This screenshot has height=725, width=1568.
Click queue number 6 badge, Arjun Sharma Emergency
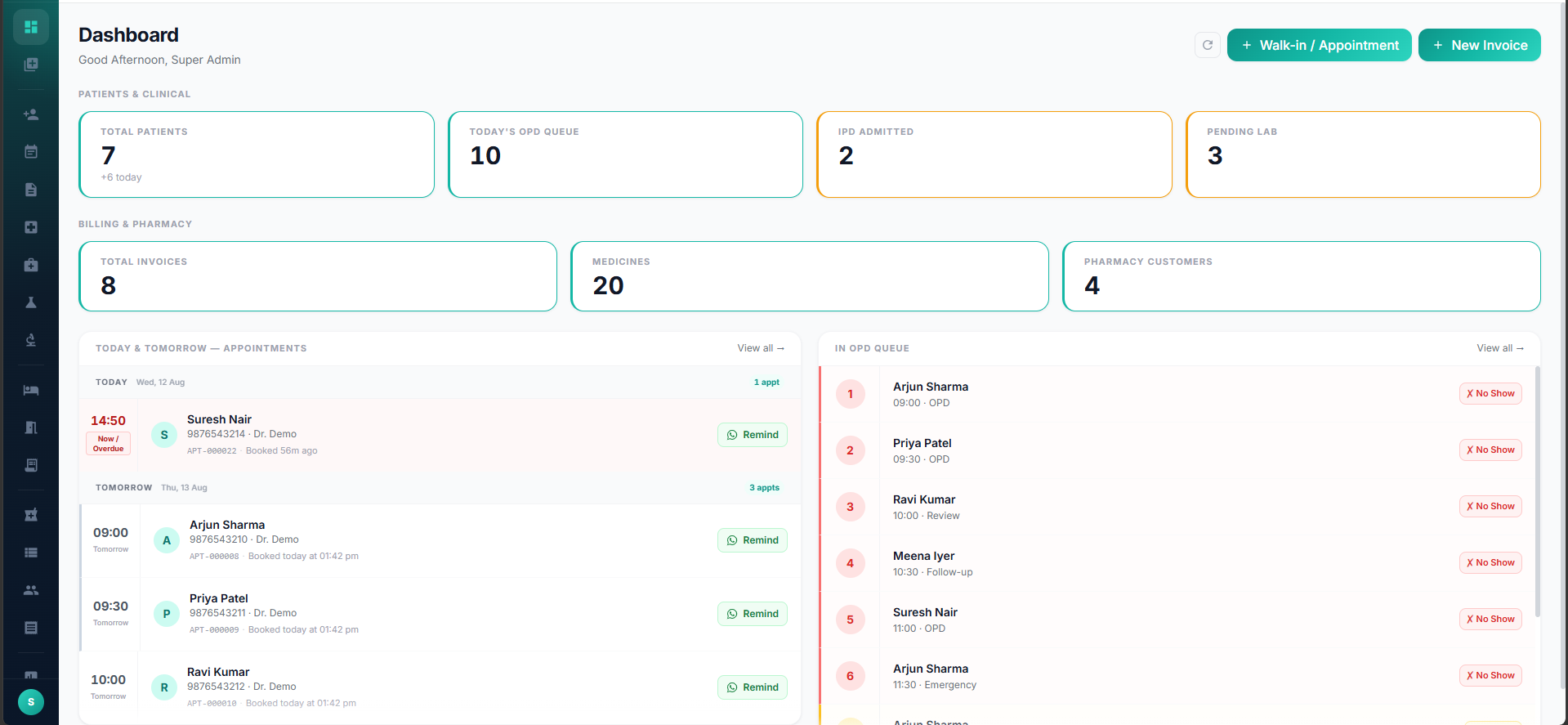pos(850,676)
